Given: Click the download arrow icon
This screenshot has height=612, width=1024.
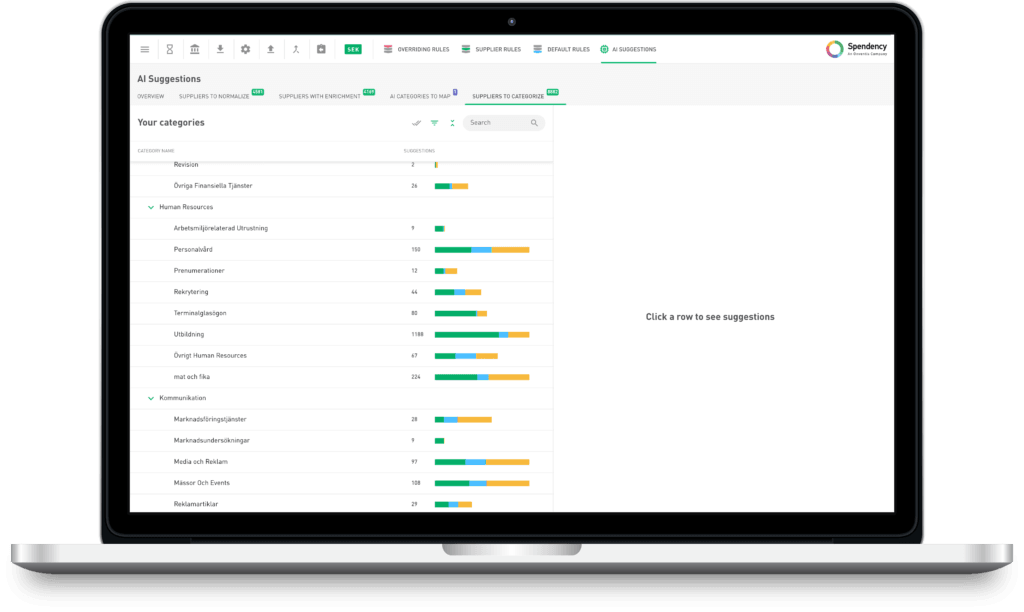Looking at the screenshot, I should point(220,49).
